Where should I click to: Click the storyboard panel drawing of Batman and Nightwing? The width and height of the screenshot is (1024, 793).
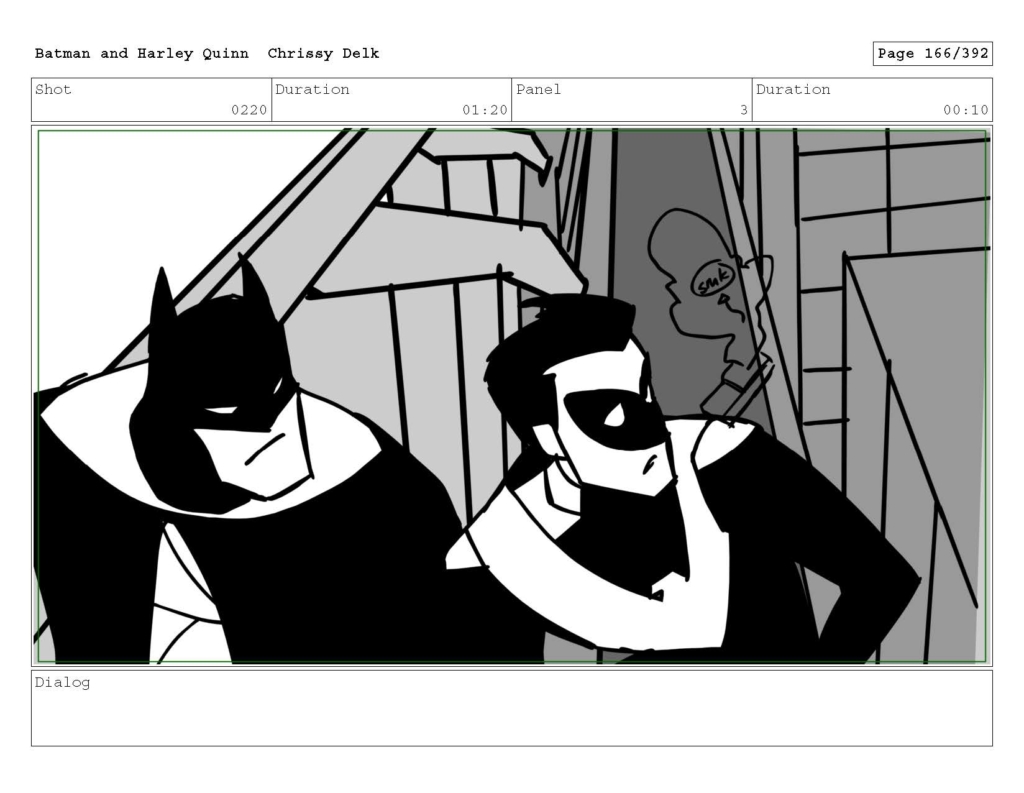pos(512,396)
